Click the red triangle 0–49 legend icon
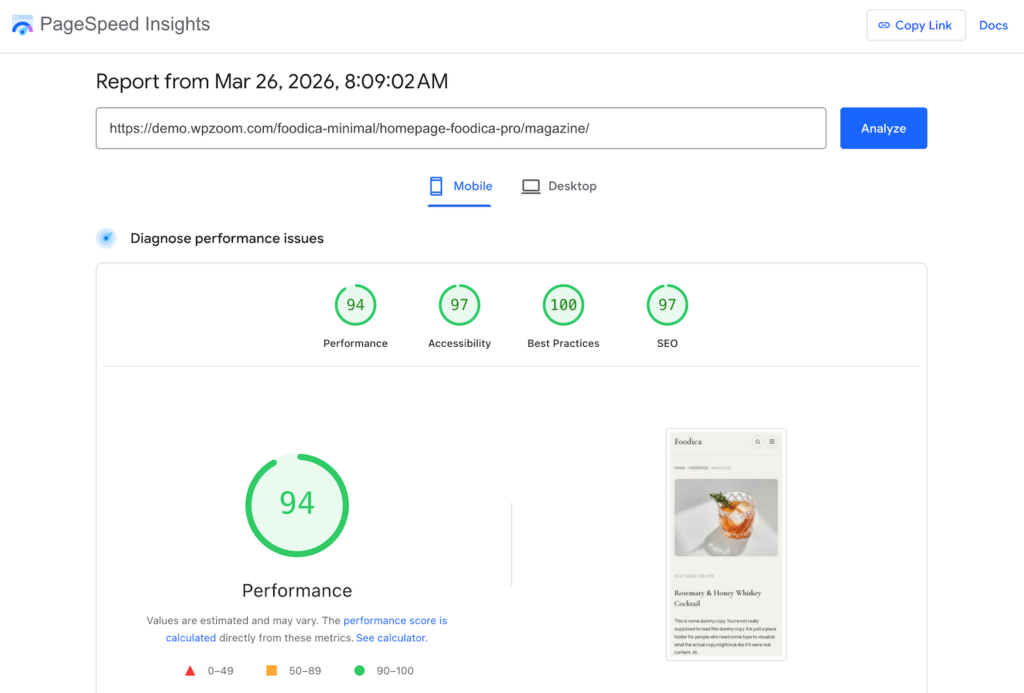 (x=190, y=670)
